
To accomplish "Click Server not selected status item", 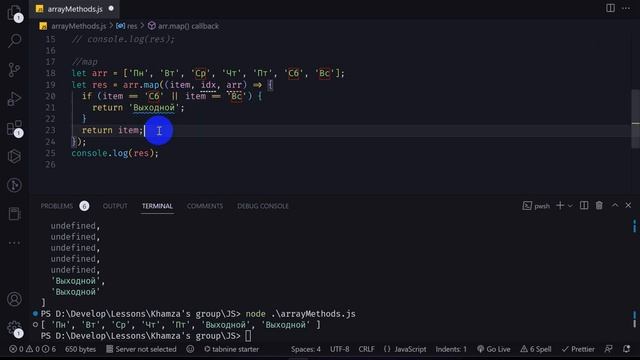I will (x=141, y=349).
